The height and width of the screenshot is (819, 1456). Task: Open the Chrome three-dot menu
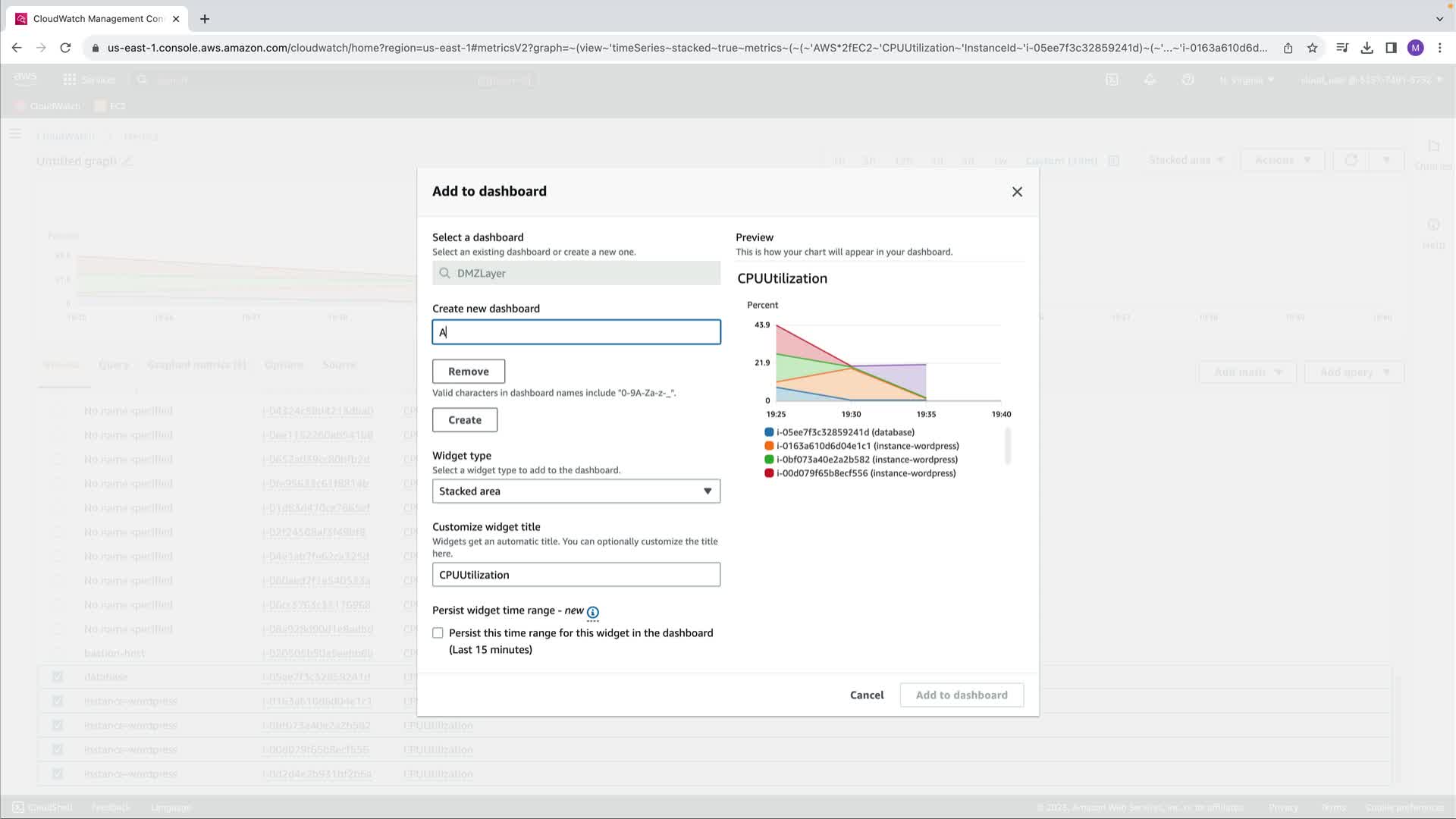(x=1439, y=48)
